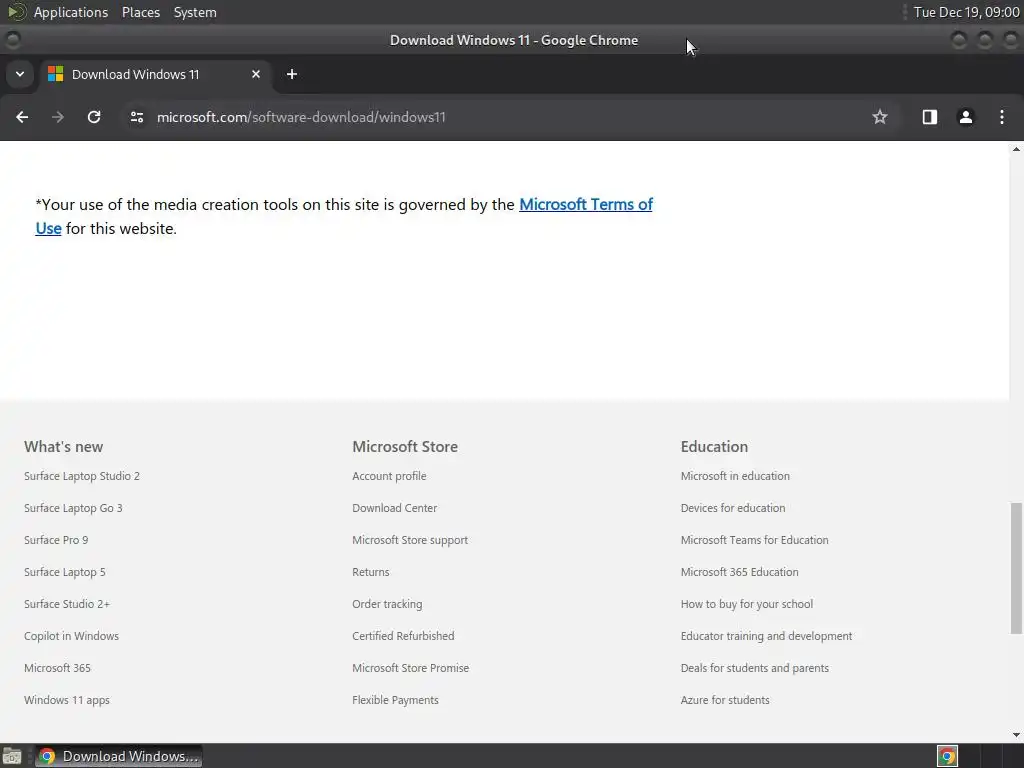Select the Microsoft in education link
The image size is (1024, 768).
pyautogui.click(x=735, y=476)
